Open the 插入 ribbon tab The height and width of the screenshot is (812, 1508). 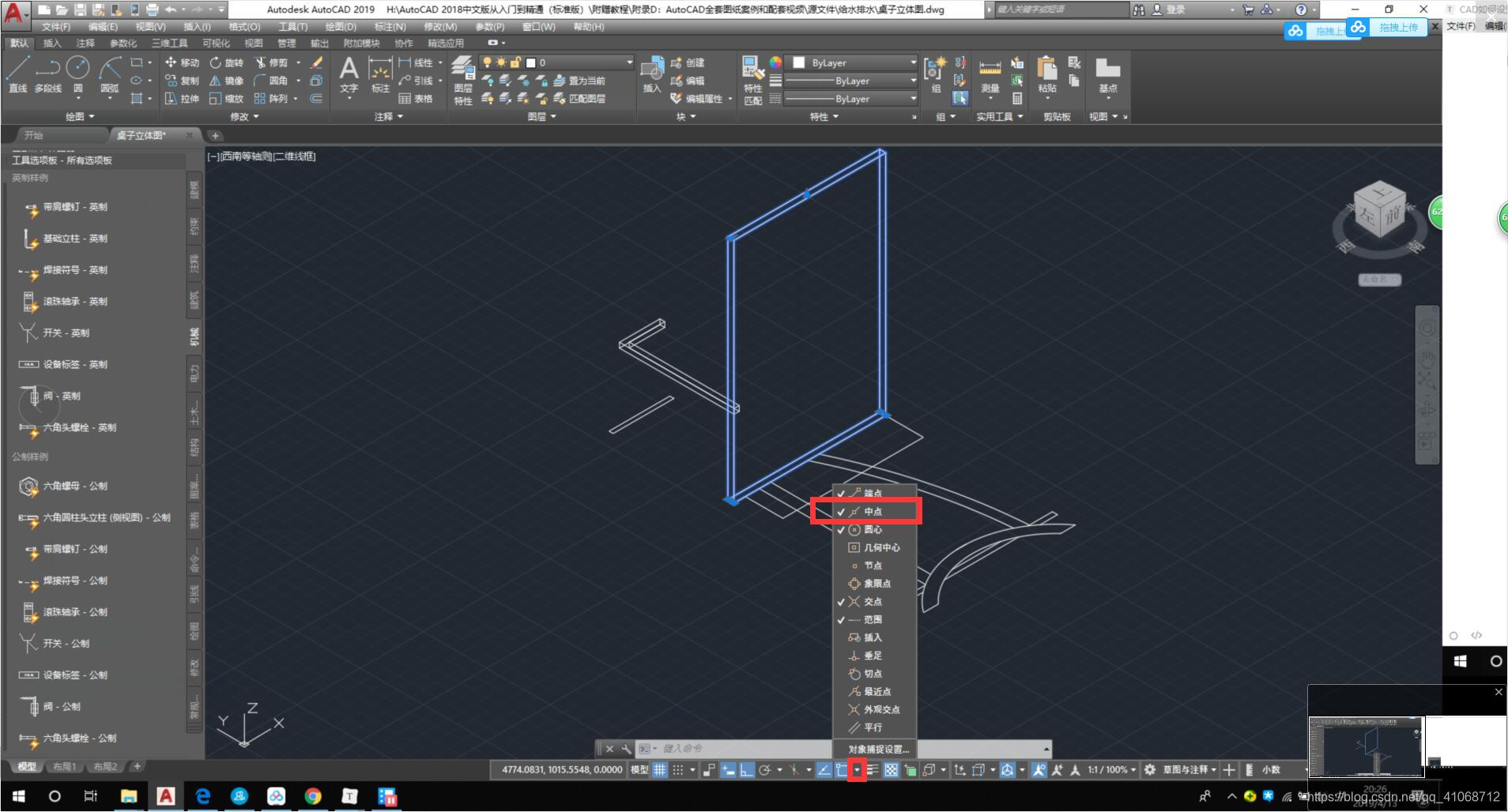52,43
